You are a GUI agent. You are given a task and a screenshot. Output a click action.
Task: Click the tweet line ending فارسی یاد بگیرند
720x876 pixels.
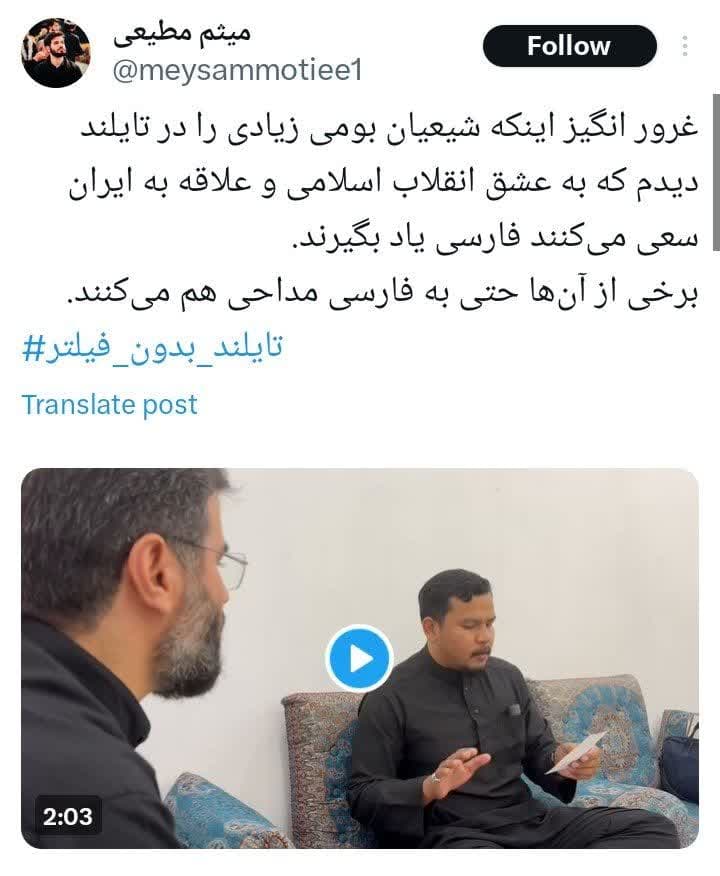[497, 239]
